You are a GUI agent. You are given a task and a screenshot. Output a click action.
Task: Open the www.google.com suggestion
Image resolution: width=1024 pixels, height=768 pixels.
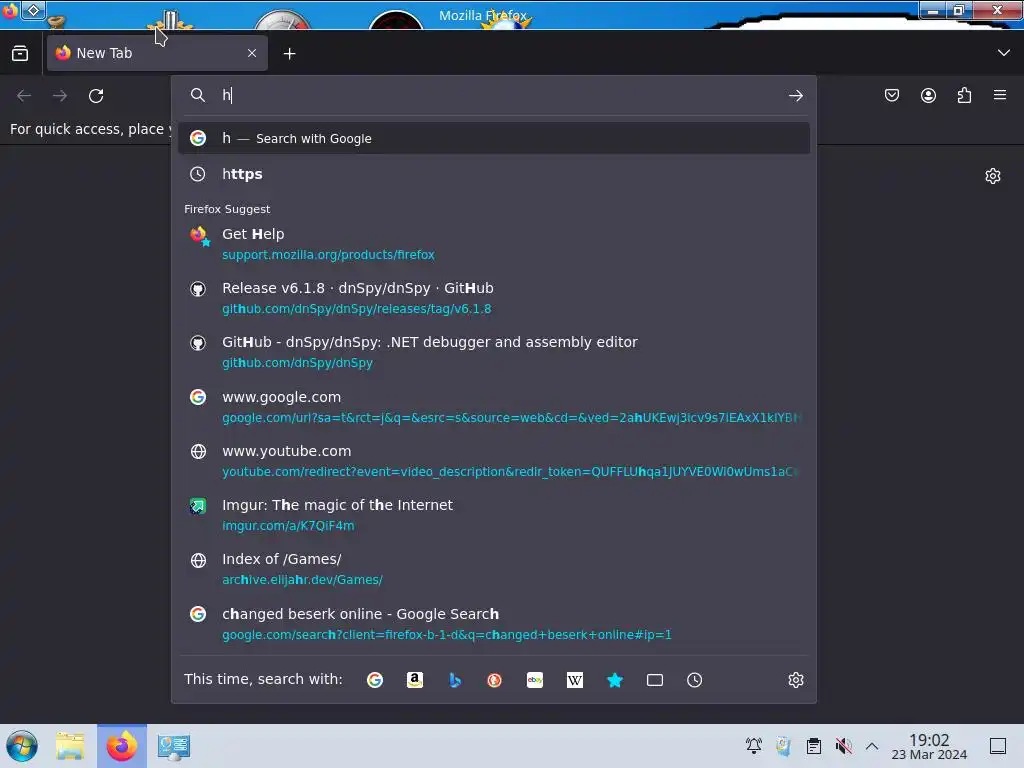click(494, 407)
